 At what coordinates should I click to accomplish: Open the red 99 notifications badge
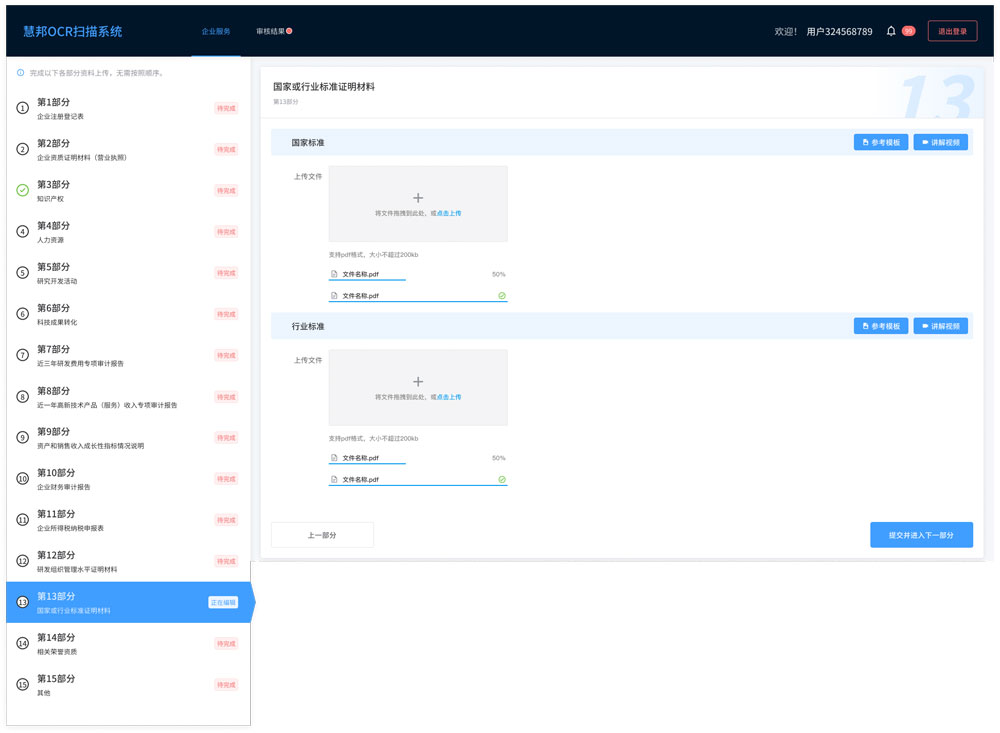point(908,31)
